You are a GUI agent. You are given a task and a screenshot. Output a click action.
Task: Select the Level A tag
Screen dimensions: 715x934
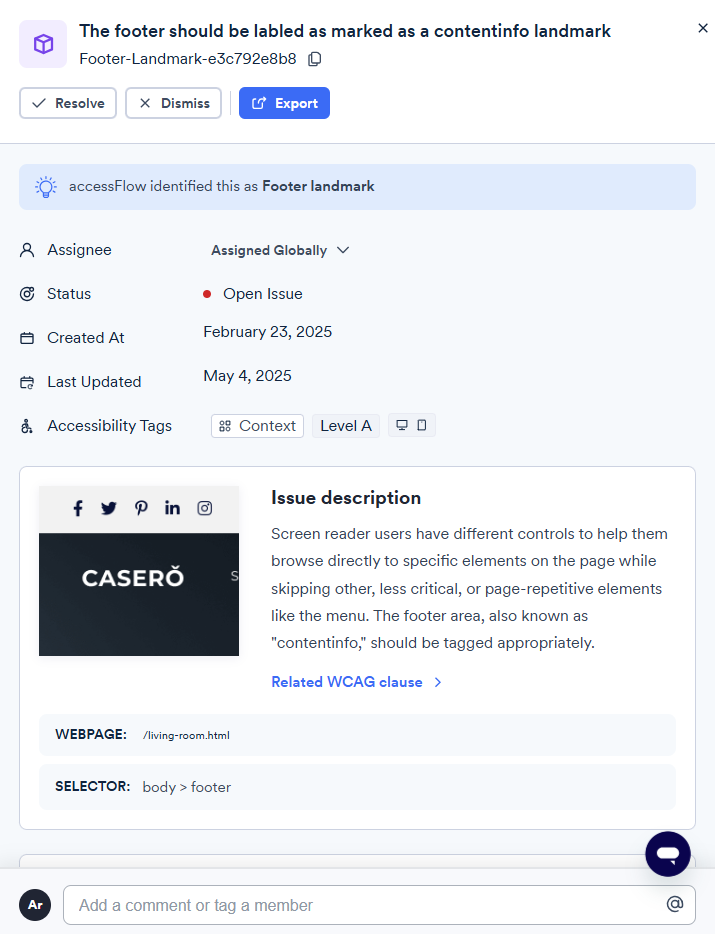pos(346,426)
